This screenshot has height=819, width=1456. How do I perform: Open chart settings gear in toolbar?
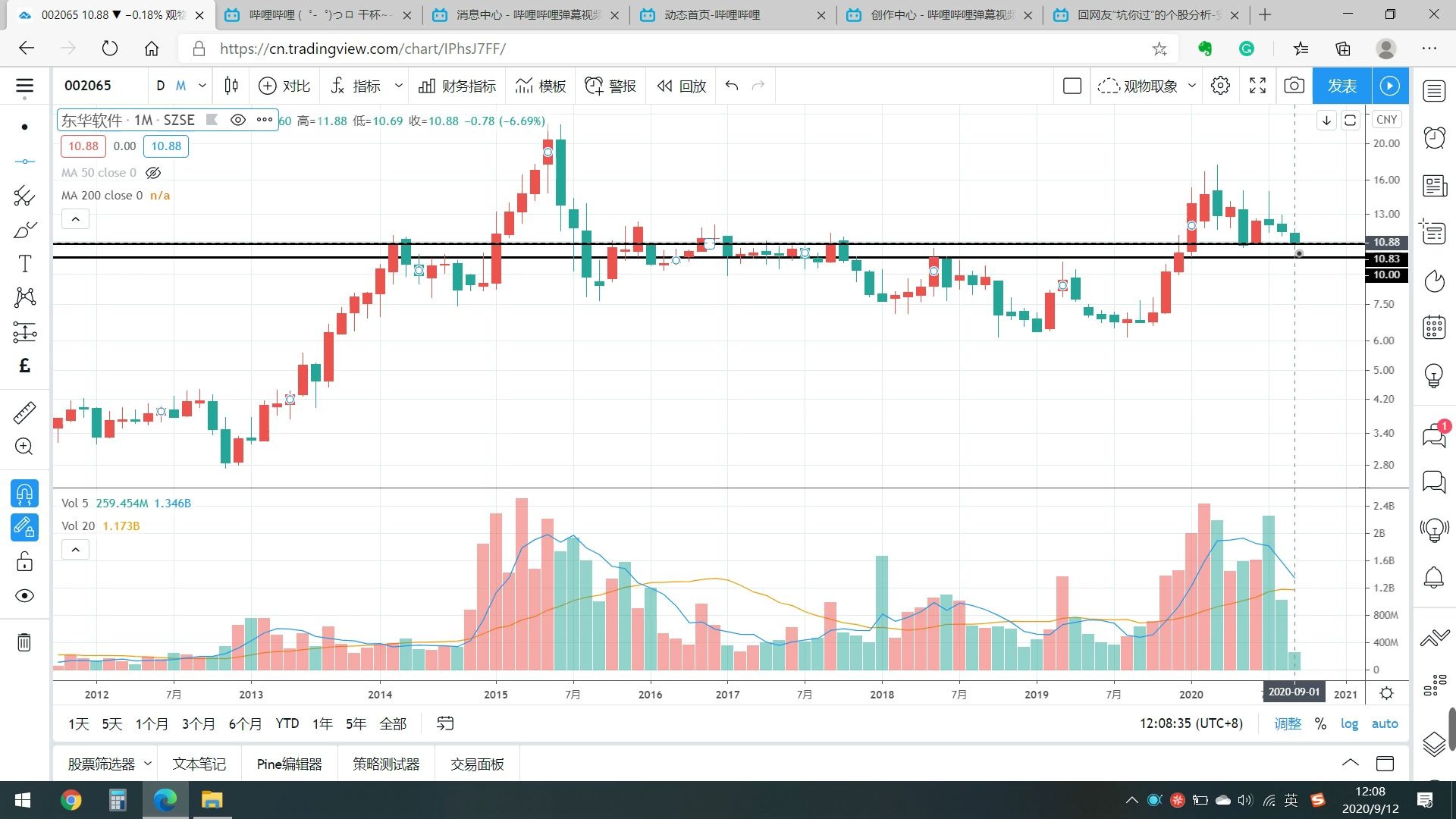1220,86
